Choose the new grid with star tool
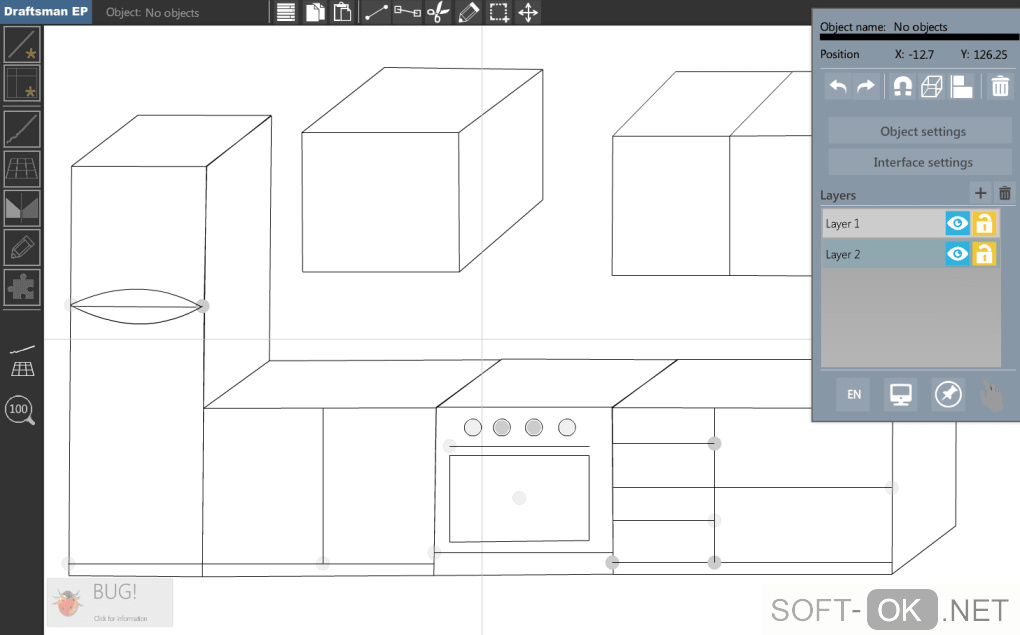Image resolution: width=1020 pixels, height=635 pixels. tap(22, 83)
